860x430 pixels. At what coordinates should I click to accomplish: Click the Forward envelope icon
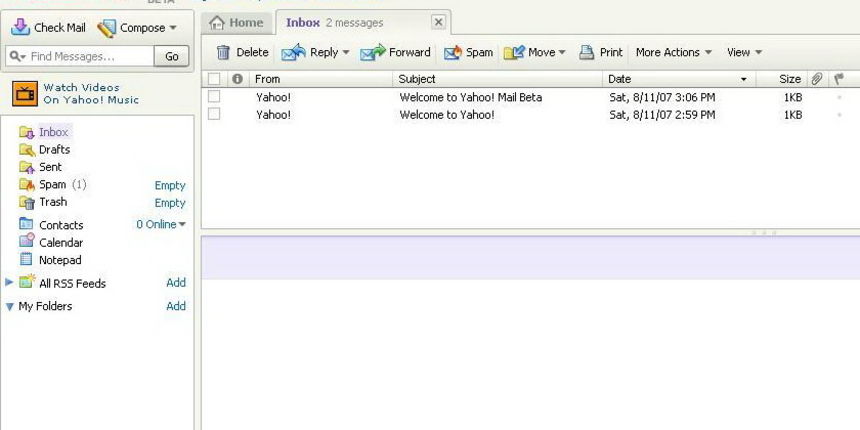(373, 53)
